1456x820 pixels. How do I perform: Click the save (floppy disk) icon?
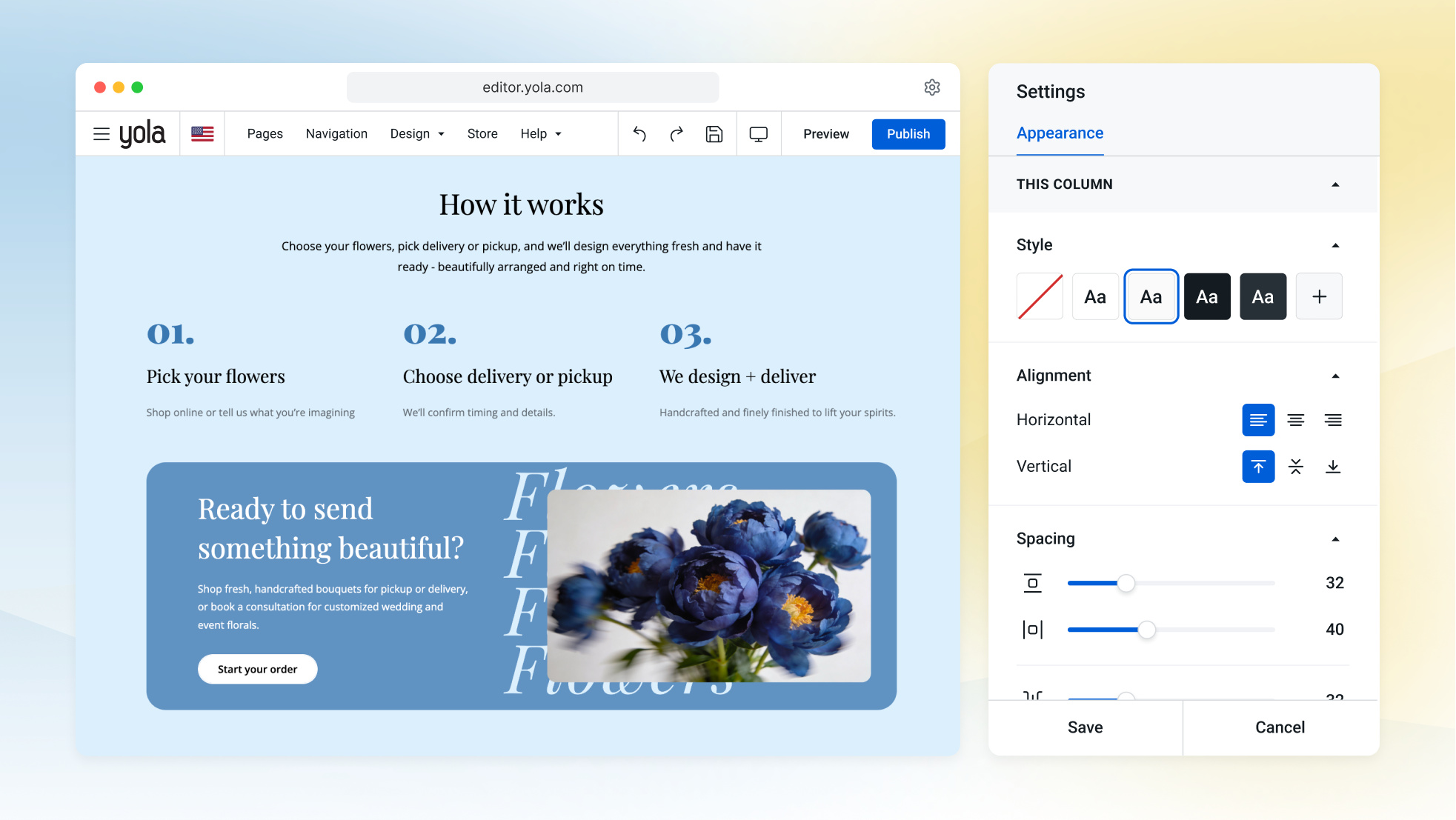714,134
